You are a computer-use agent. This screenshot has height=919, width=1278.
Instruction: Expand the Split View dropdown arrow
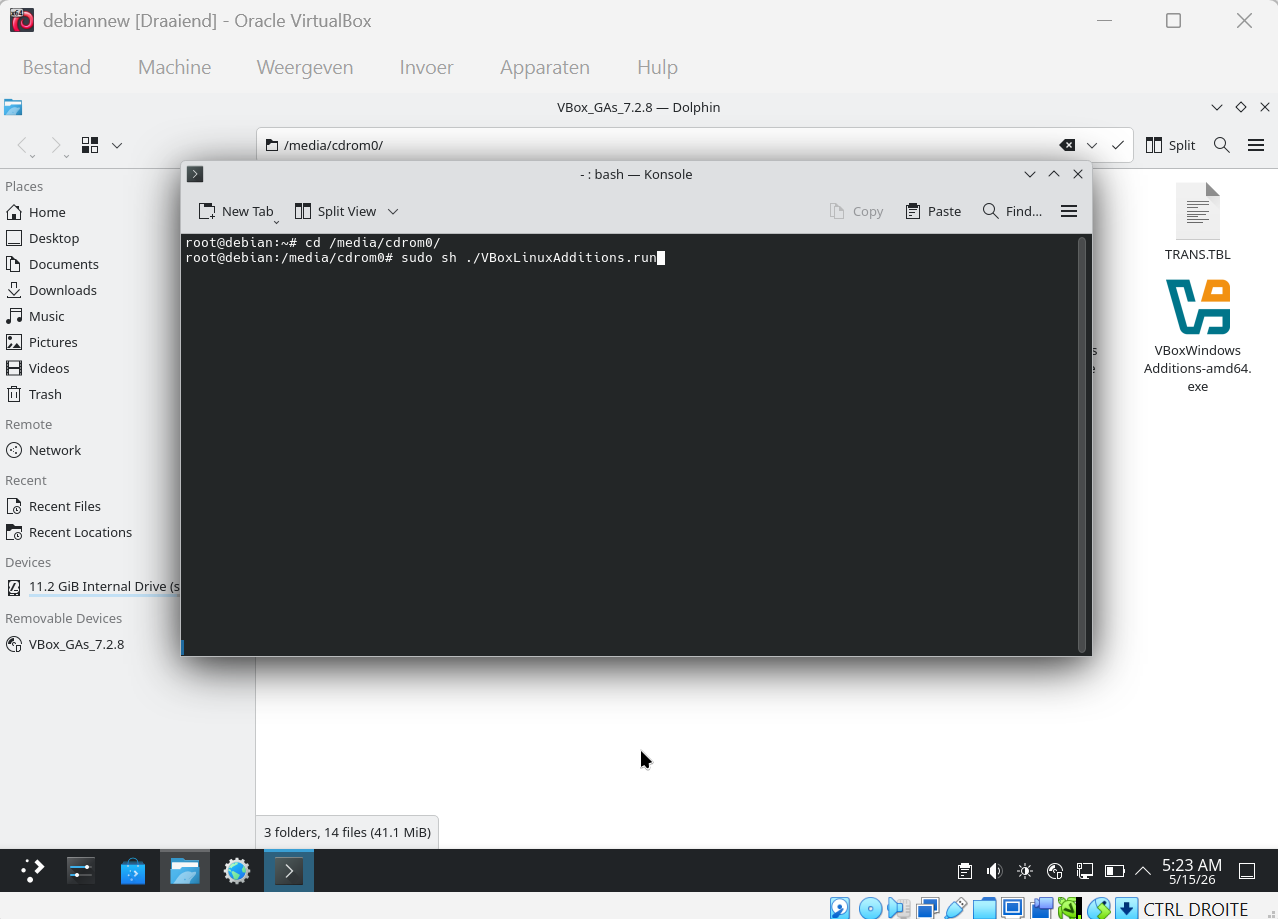393,211
